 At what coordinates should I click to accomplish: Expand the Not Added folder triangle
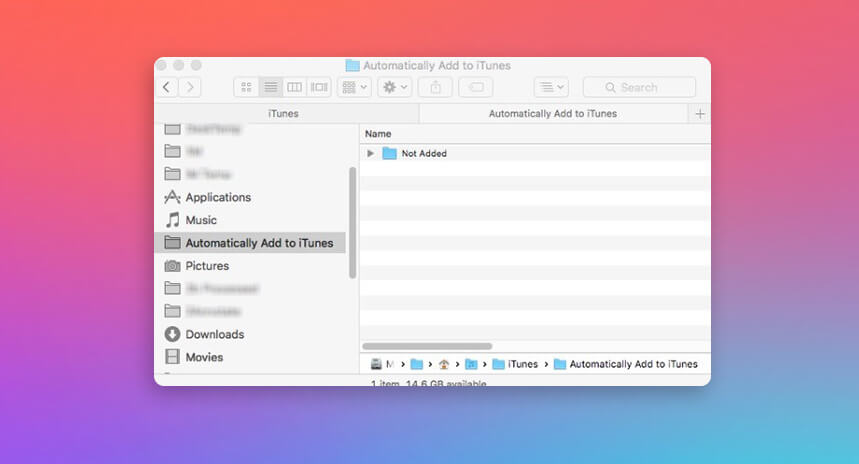[370, 153]
